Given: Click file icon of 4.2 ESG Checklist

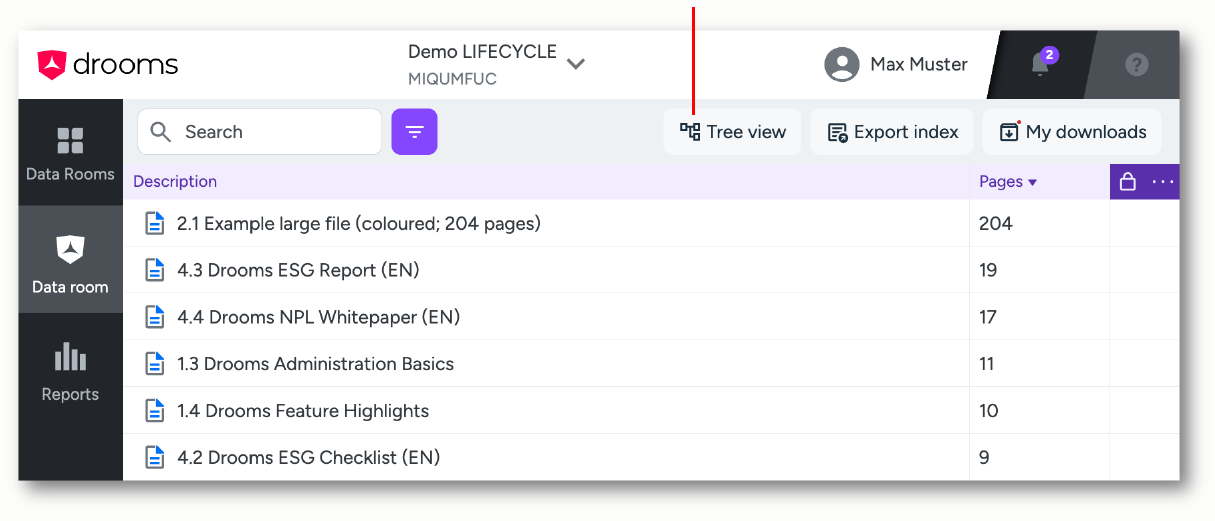Looking at the screenshot, I should 155,457.
